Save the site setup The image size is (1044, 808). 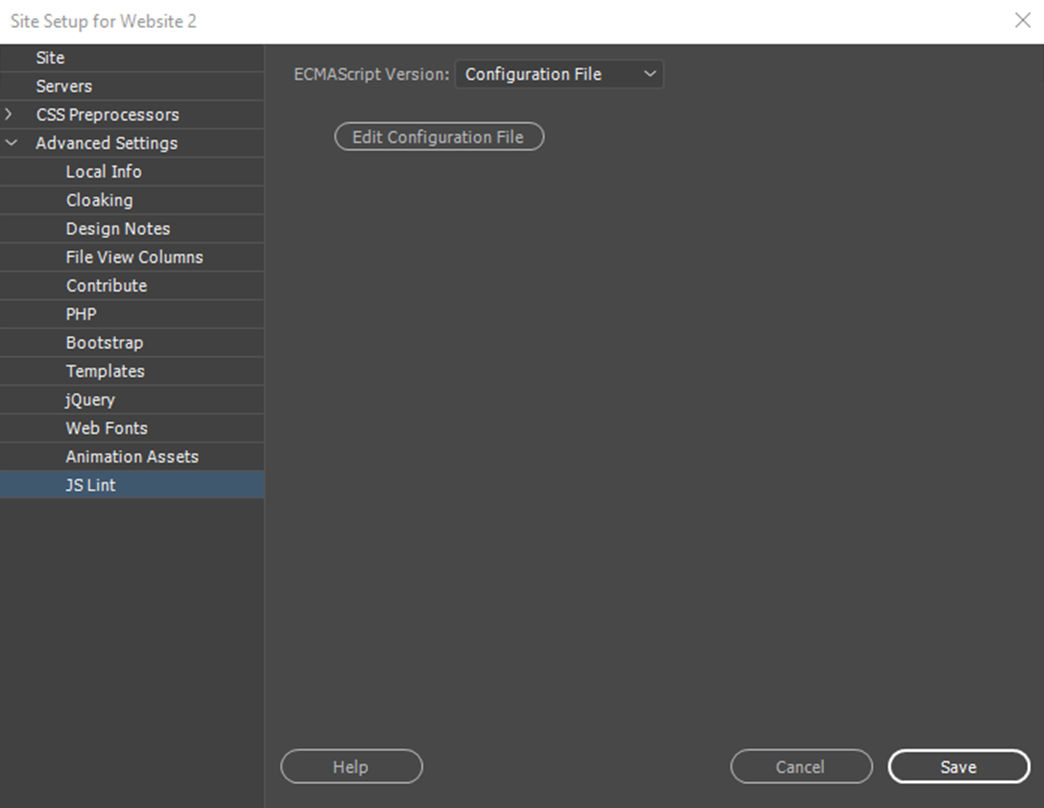959,767
